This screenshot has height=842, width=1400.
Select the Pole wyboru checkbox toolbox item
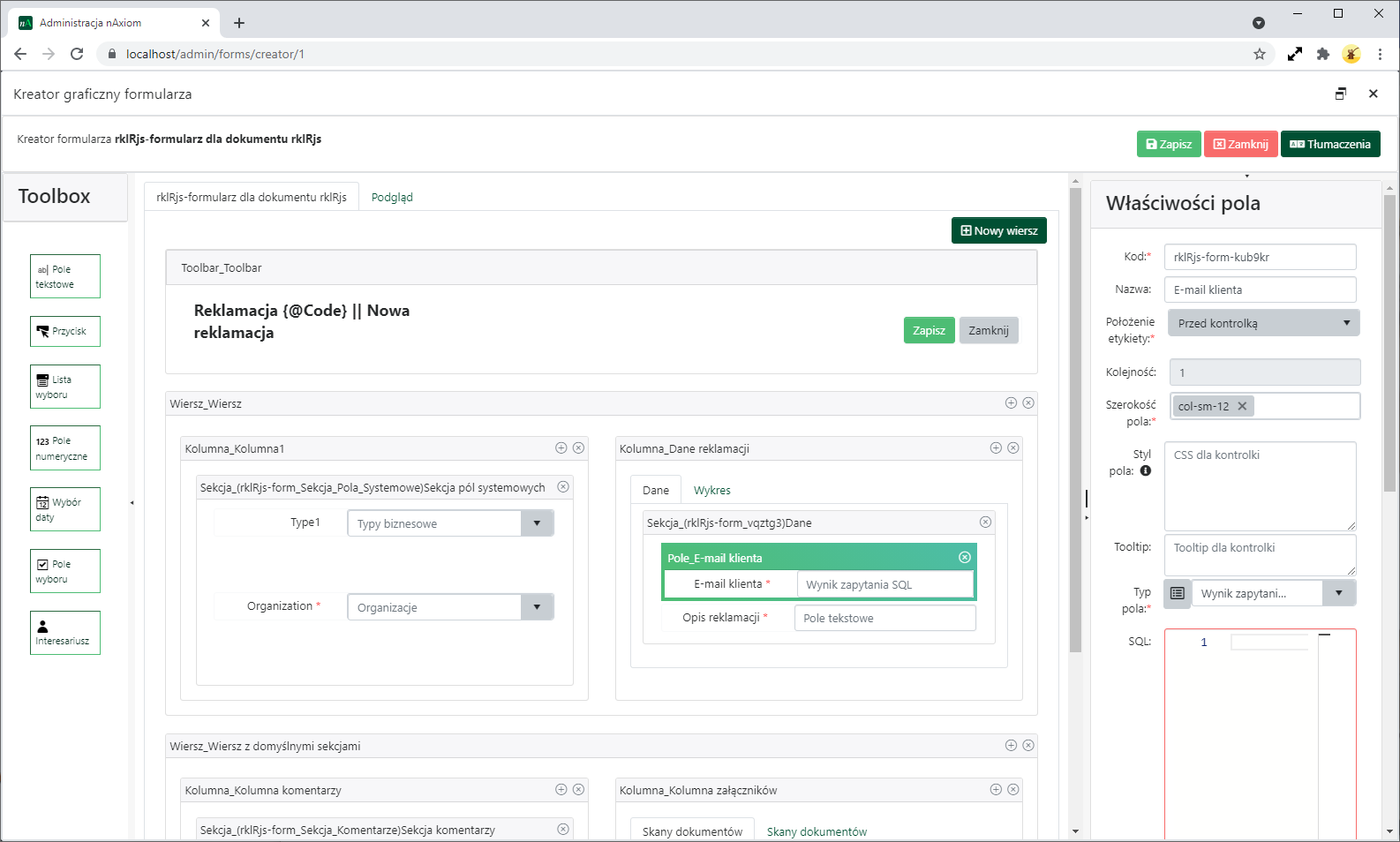tap(64, 571)
